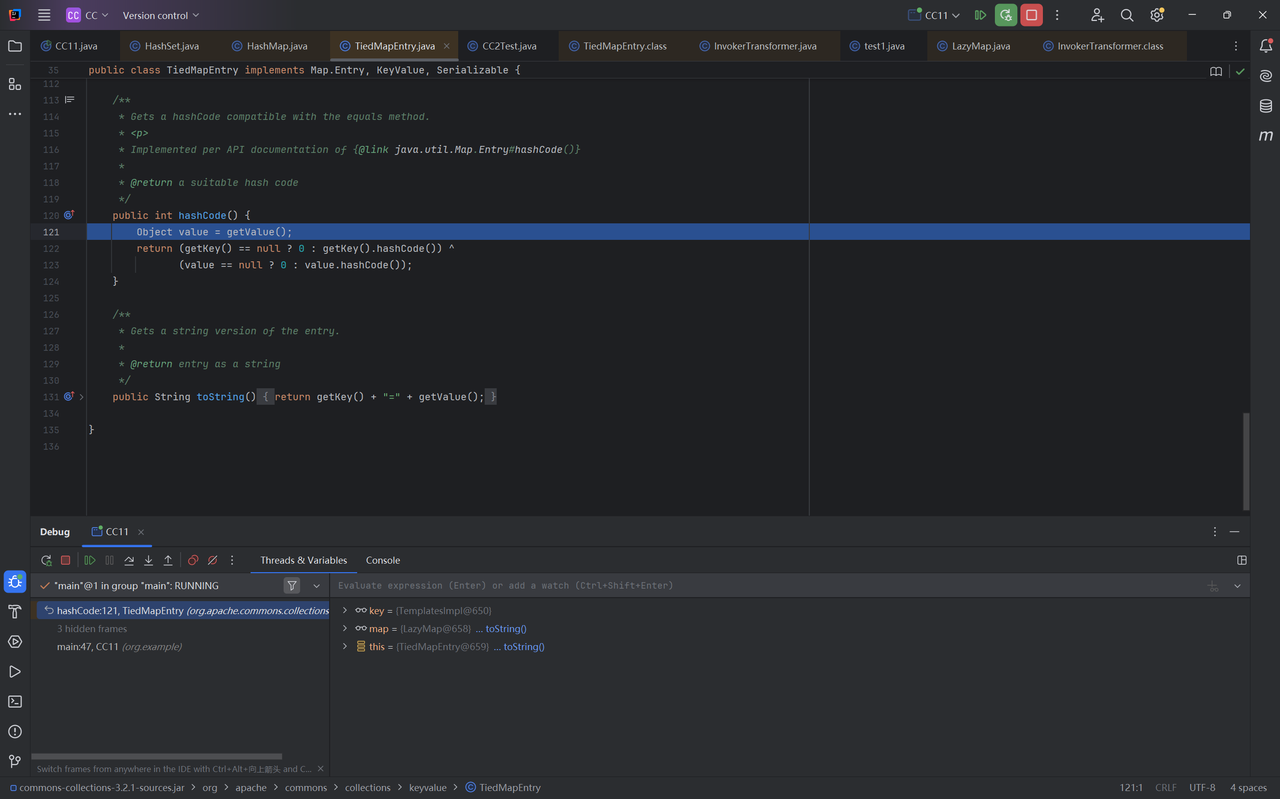Image resolution: width=1280 pixels, height=799 pixels.
Task: Open CC11 run configuration dropdown
Action: [935, 15]
